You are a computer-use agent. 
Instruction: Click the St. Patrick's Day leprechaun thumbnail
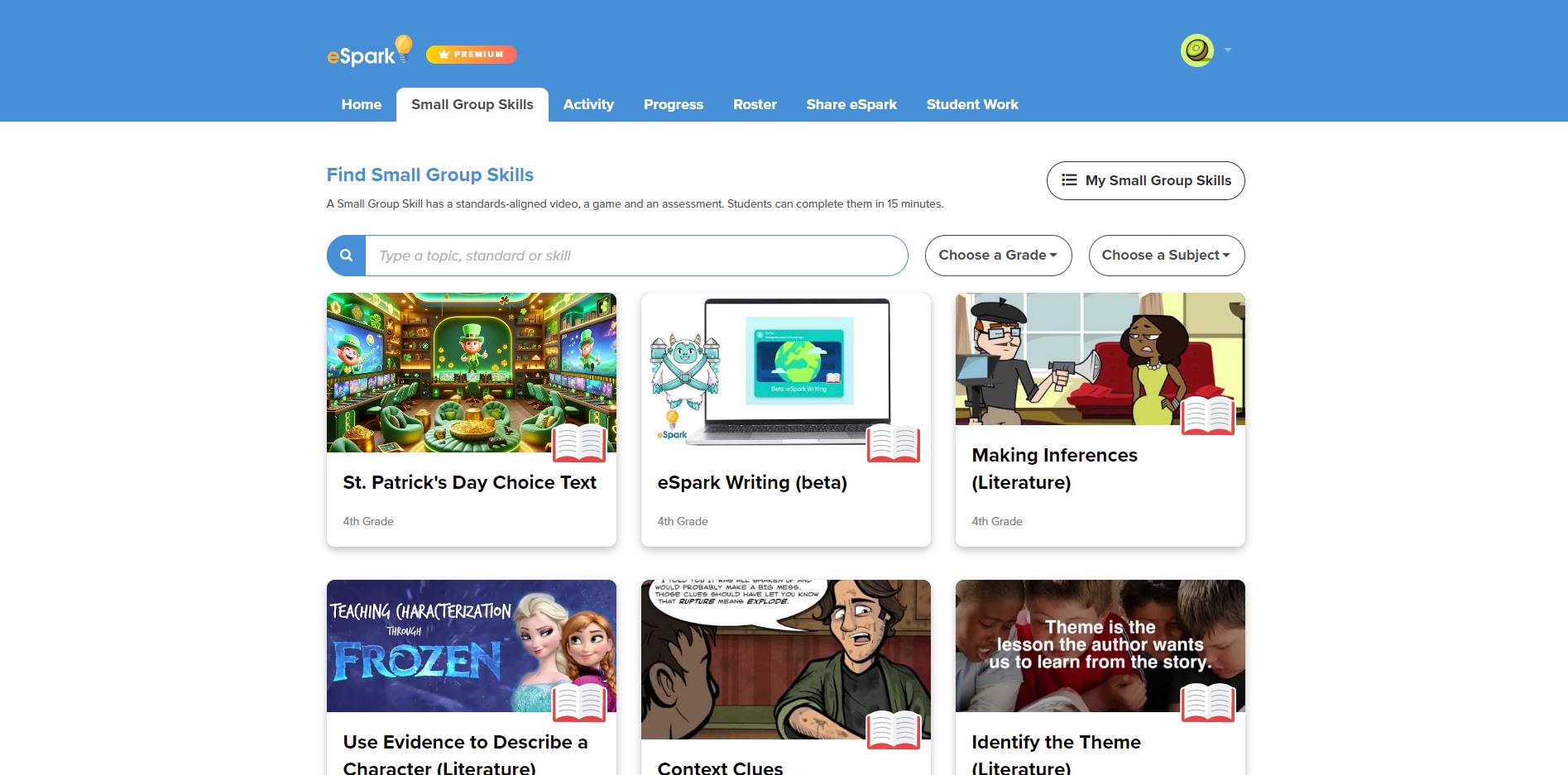tap(472, 372)
